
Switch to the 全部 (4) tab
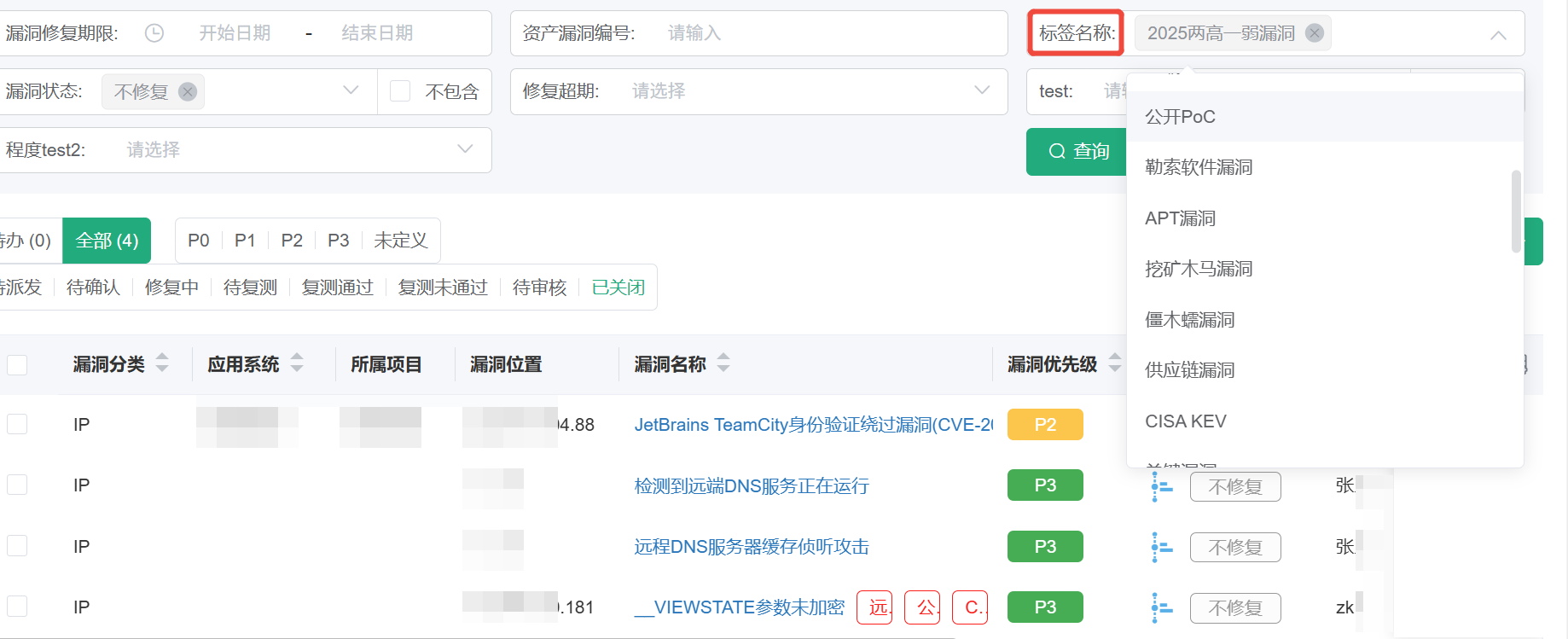[107, 241]
